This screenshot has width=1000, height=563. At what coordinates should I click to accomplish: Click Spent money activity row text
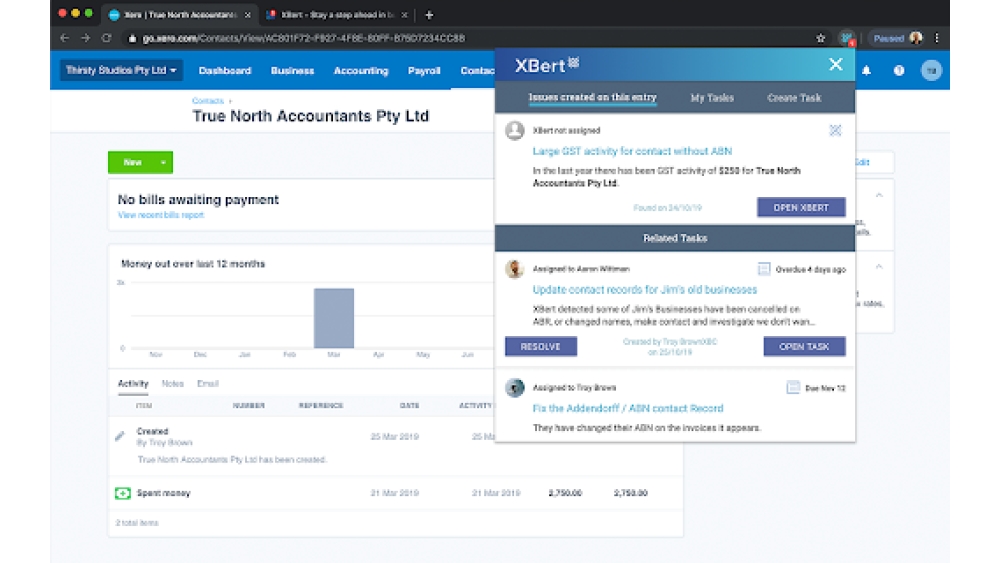(x=163, y=493)
